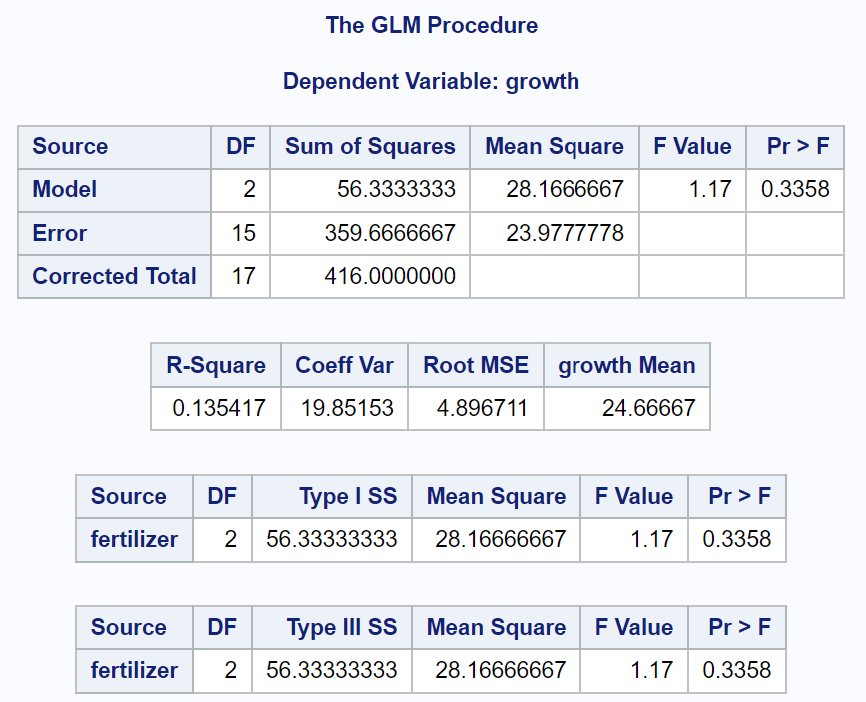Viewport: 866px width, 702px height.
Task: Select the Type III SS column header
Action: pyautogui.click(x=342, y=627)
